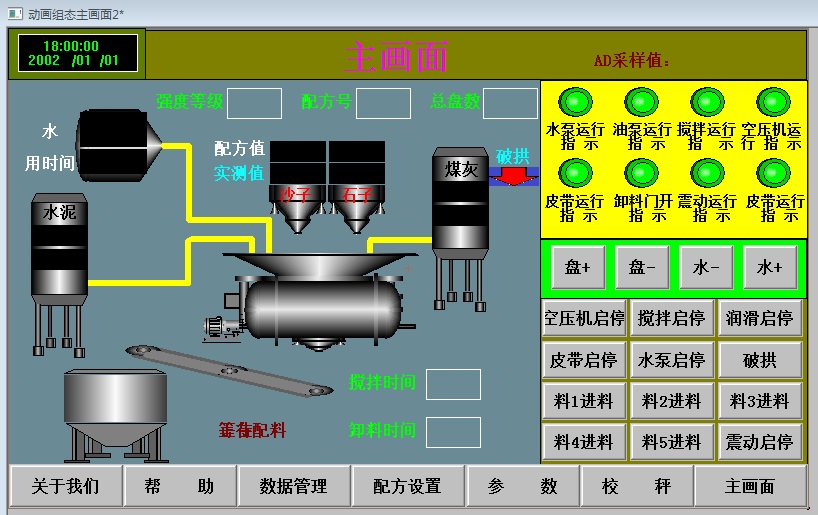This screenshot has width=818, height=515.
Task: Click the 关于我们 button
Action: (x=66, y=486)
